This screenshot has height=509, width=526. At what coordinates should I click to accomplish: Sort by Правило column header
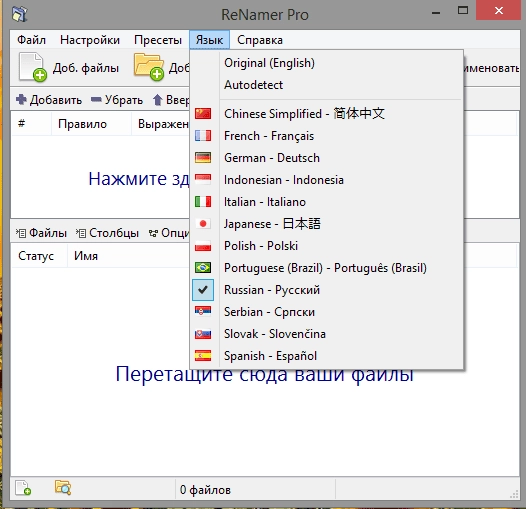point(91,124)
